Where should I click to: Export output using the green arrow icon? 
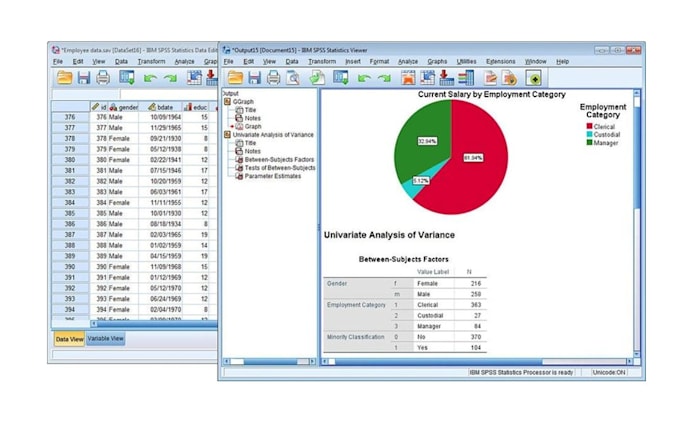coord(317,78)
